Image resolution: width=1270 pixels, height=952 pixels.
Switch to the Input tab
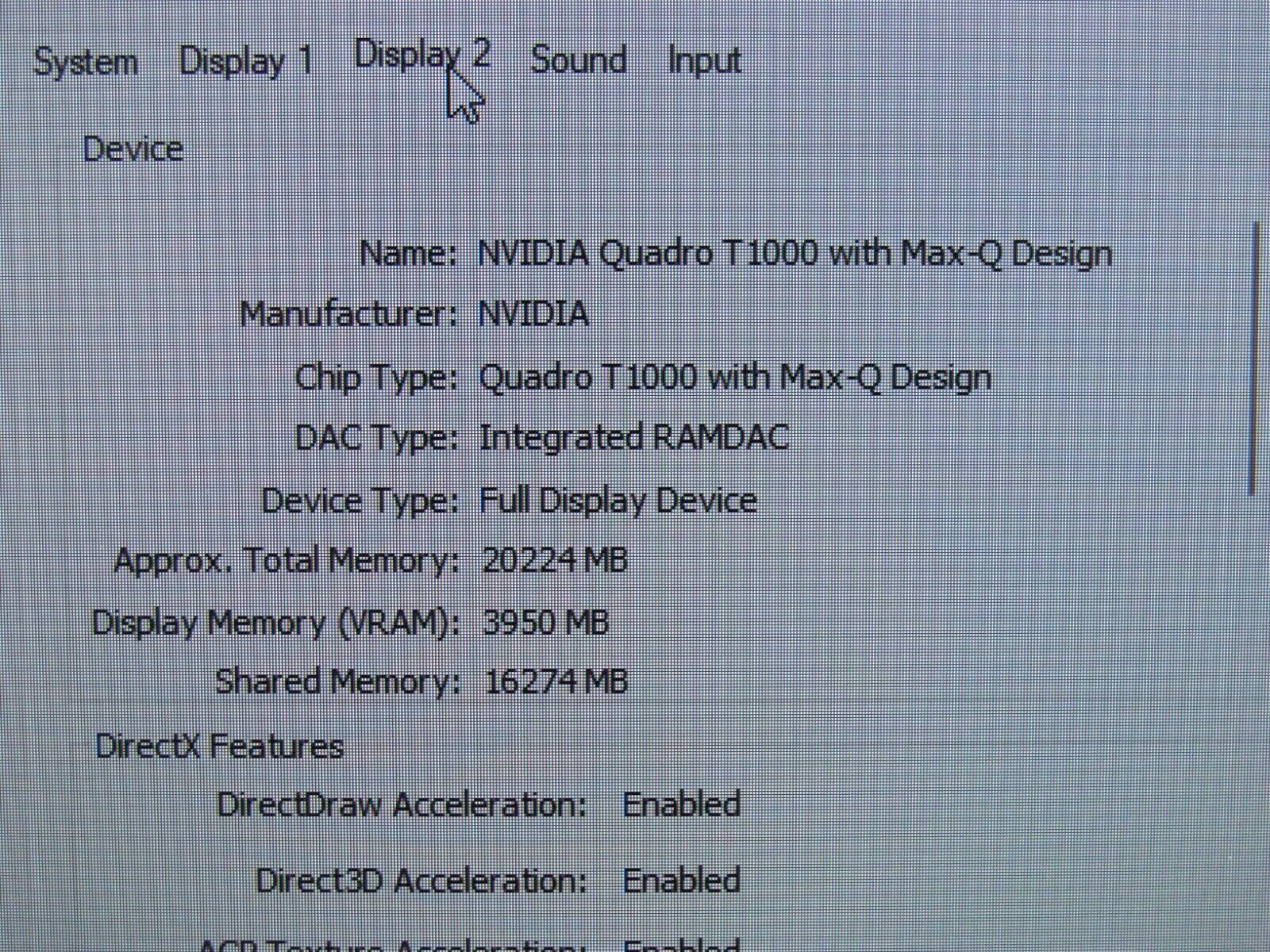[x=704, y=61]
